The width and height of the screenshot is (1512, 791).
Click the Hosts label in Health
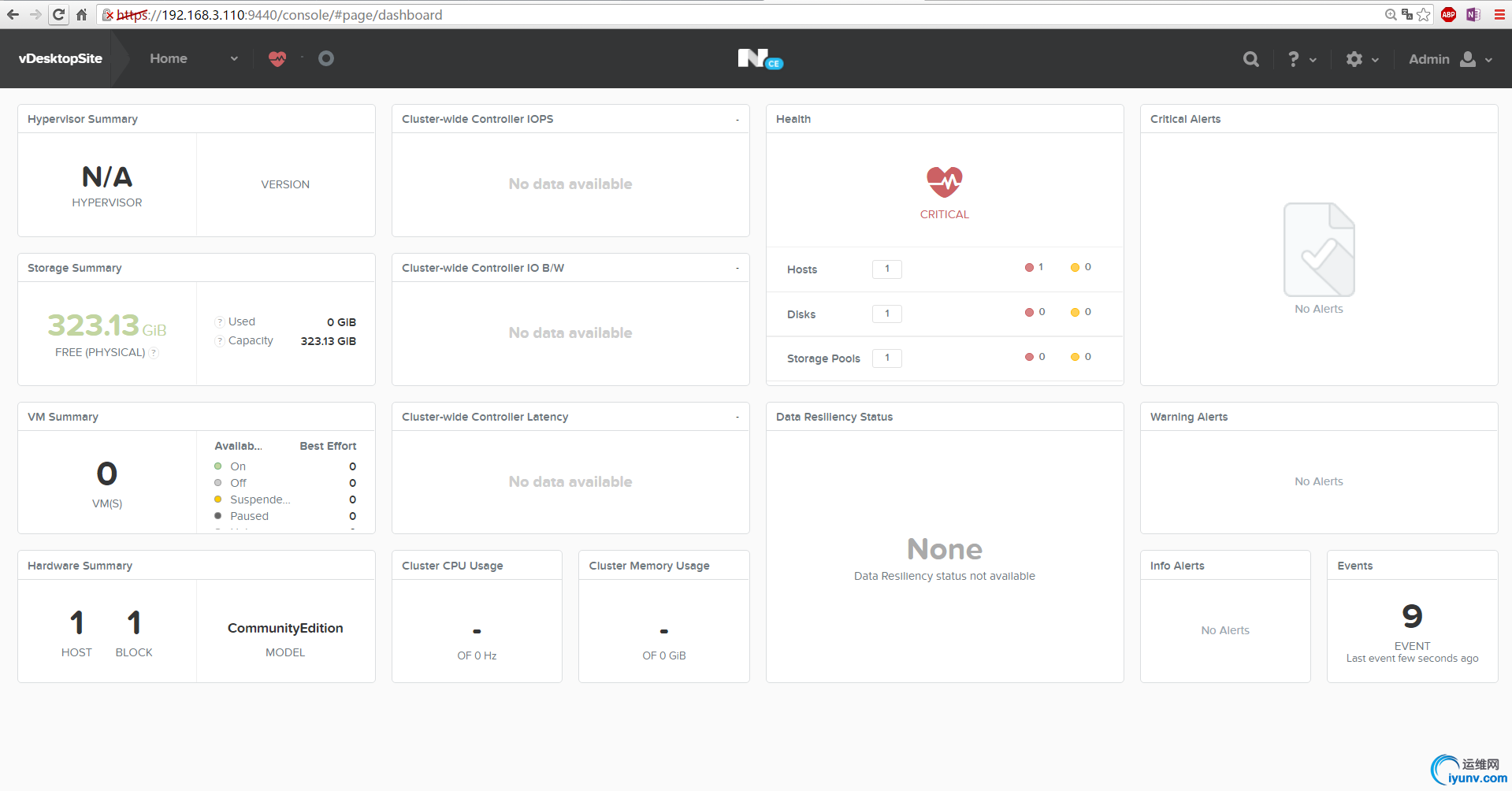[802, 269]
